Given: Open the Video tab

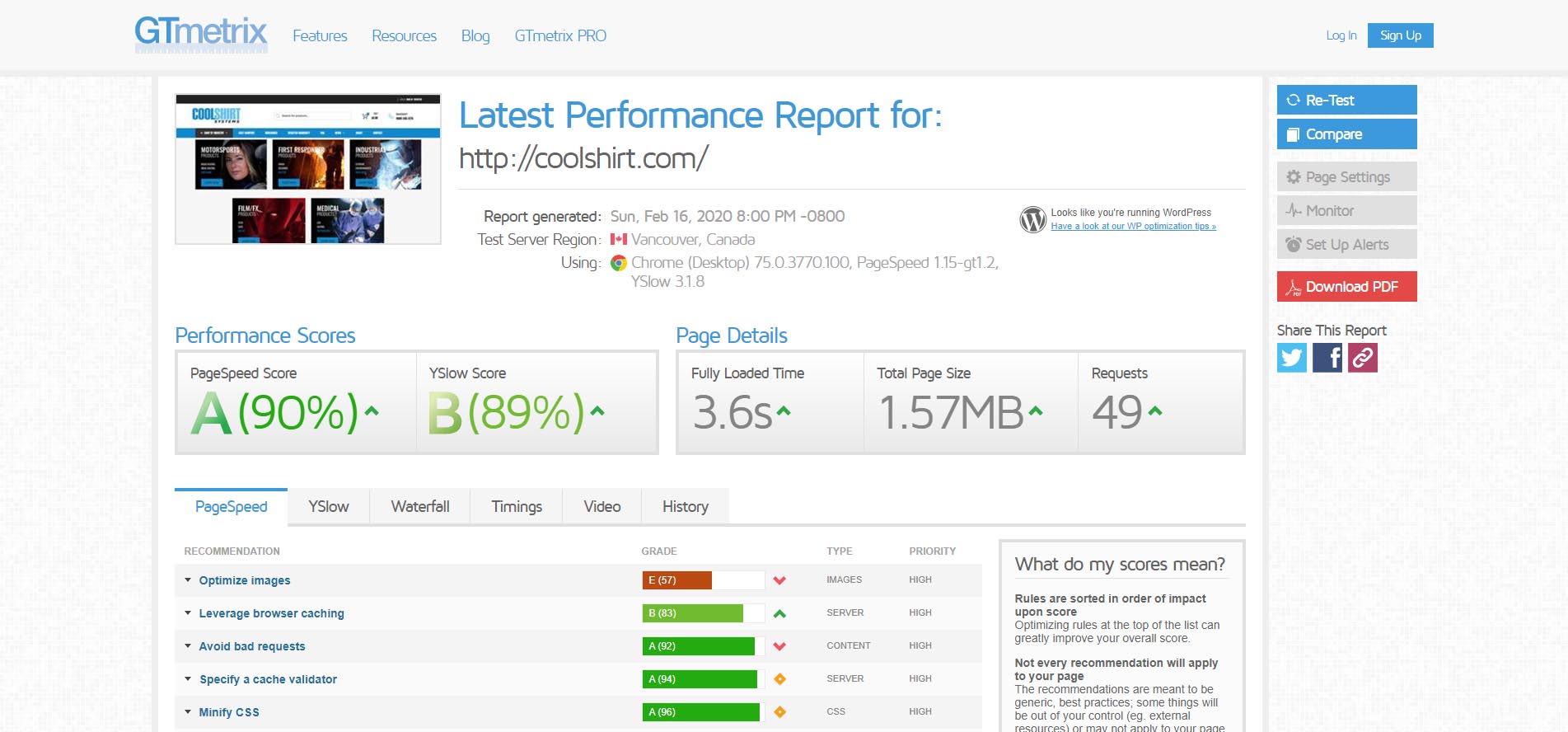Looking at the screenshot, I should click(x=602, y=507).
